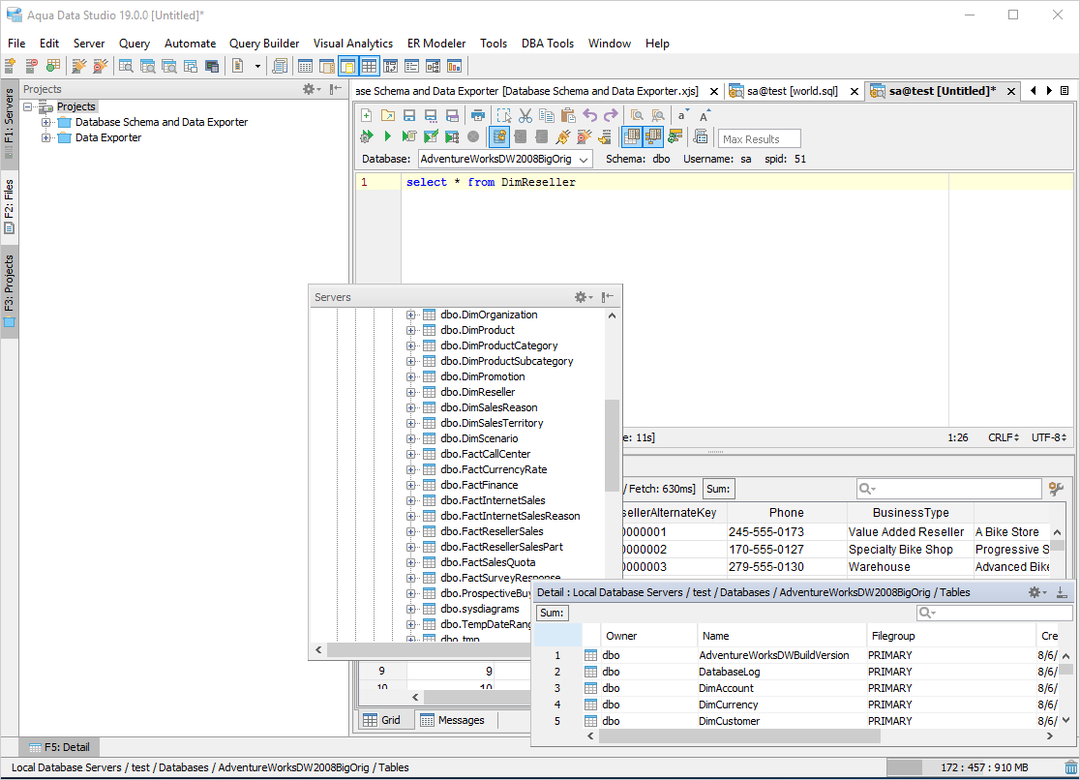Click the Servers panel gear icon
The height and width of the screenshot is (780, 1080).
(582, 297)
